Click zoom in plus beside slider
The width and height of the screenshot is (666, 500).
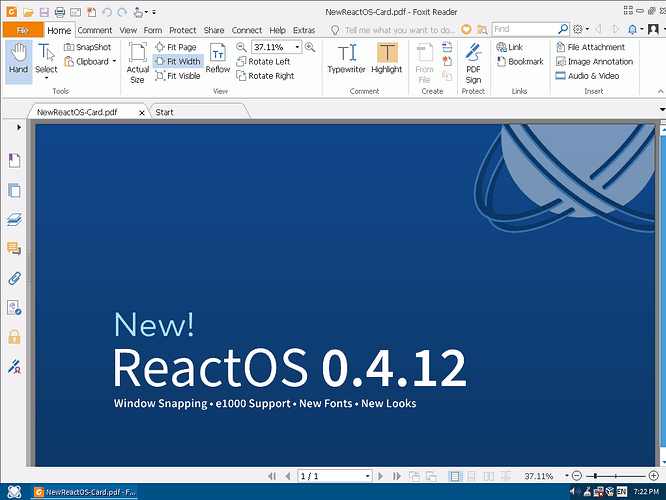(654, 476)
